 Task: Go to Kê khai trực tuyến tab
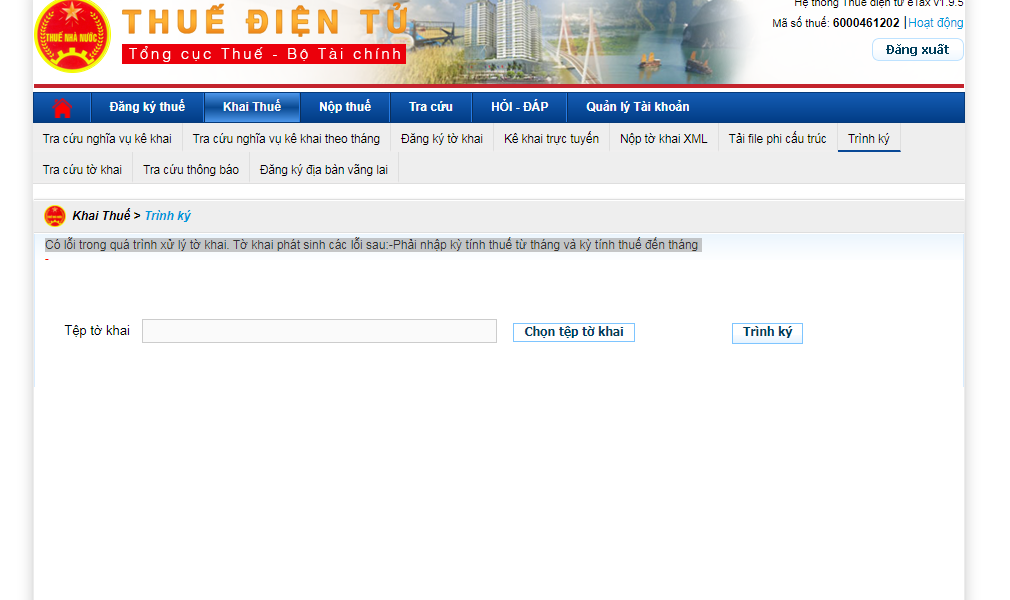pos(551,139)
